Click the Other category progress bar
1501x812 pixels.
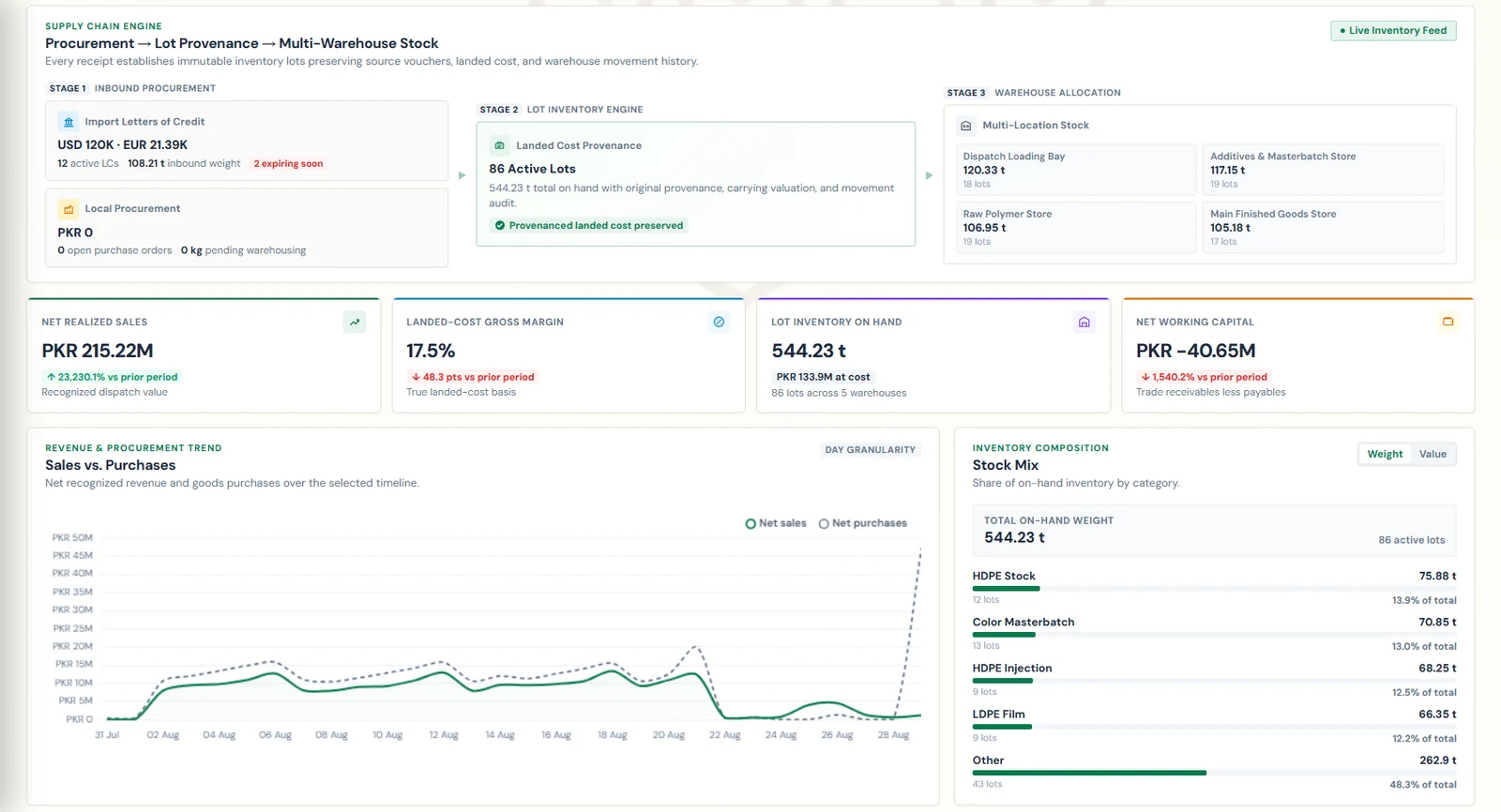click(x=1214, y=774)
